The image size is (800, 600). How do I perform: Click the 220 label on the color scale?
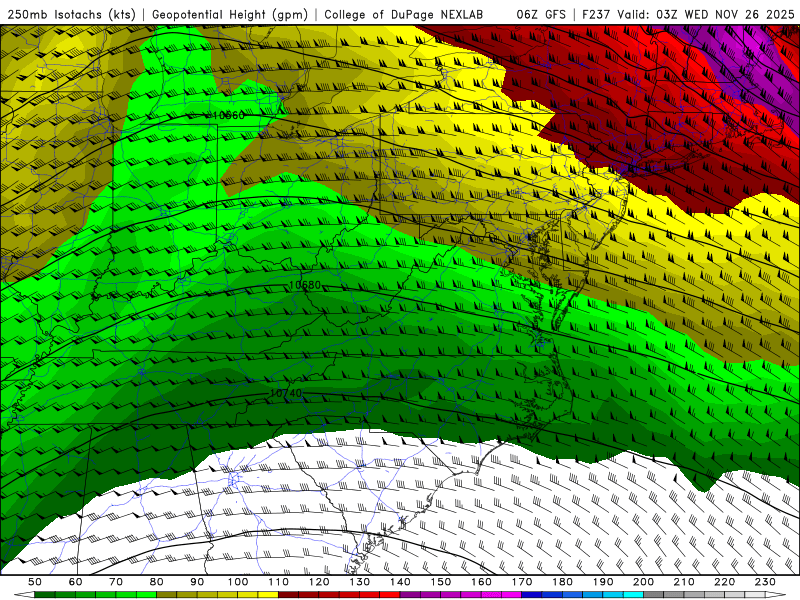click(724, 582)
